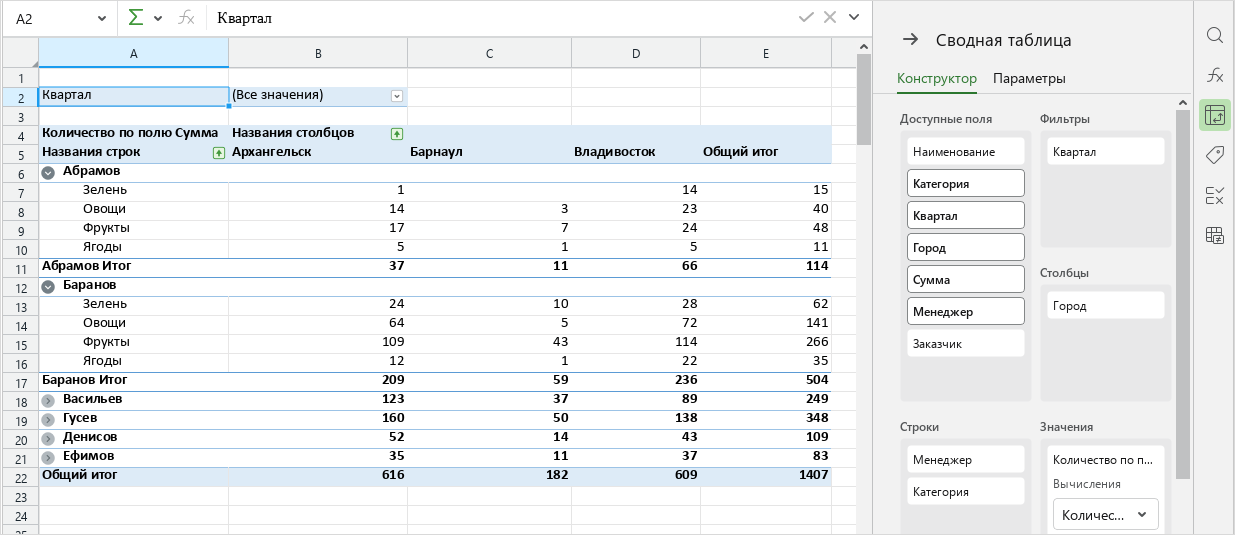Click the Барнаул column label cell
This screenshot has width=1235, height=535.
click(490, 152)
